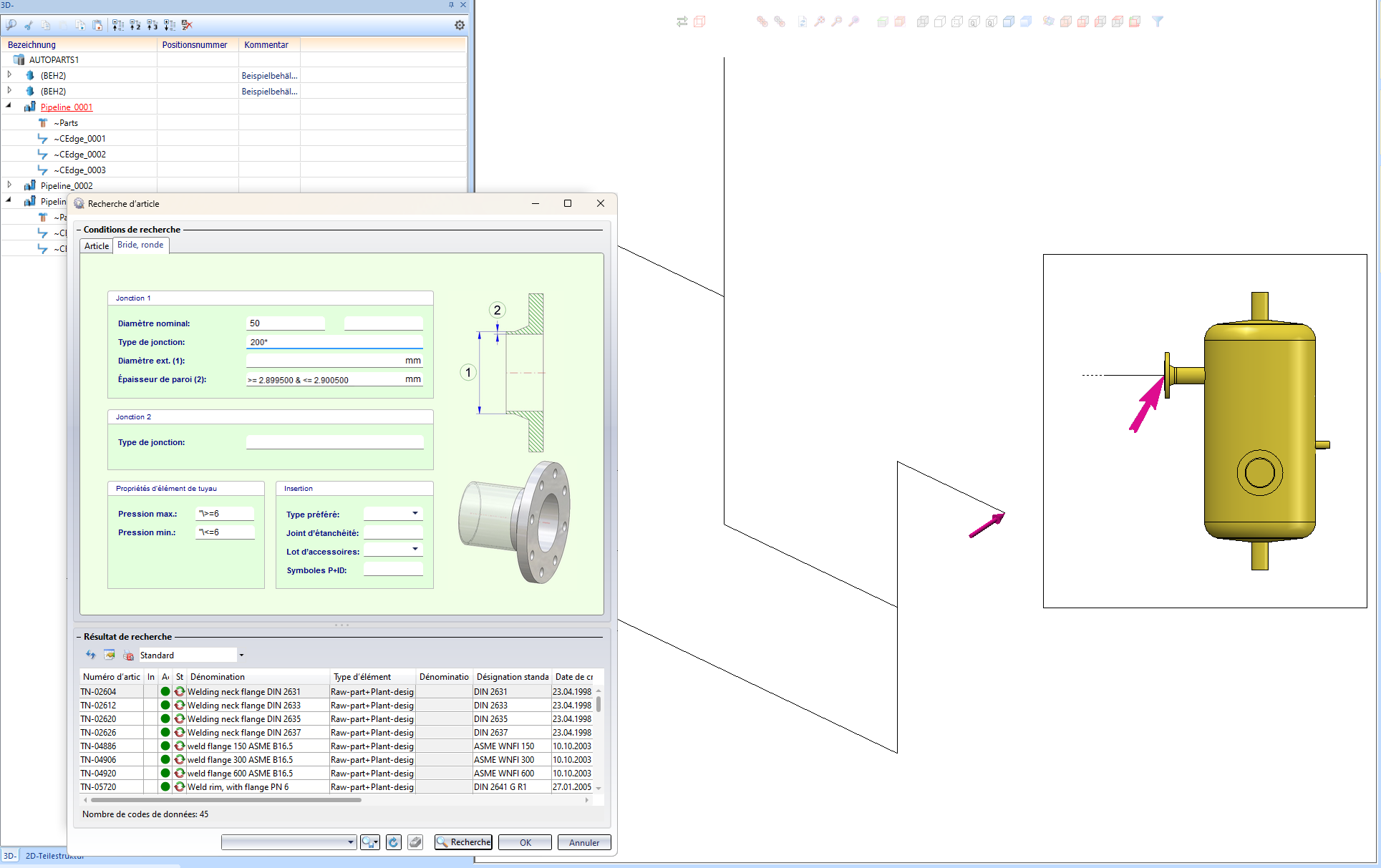Click the print icon in results toolbar
The width and height of the screenshot is (1381, 868).
click(x=128, y=655)
